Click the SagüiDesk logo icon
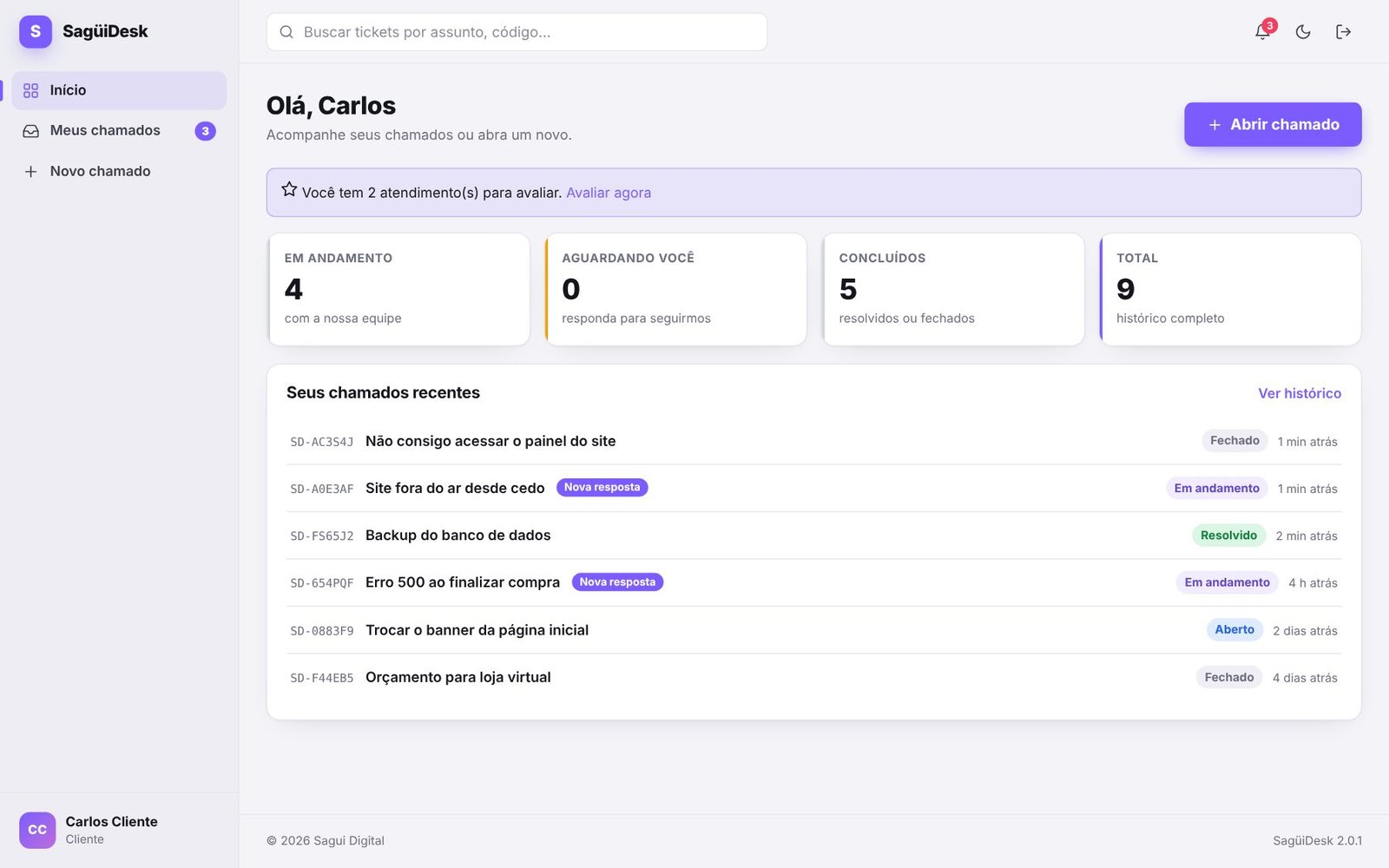The width and height of the screenshot is (1389, 868). 36,31
